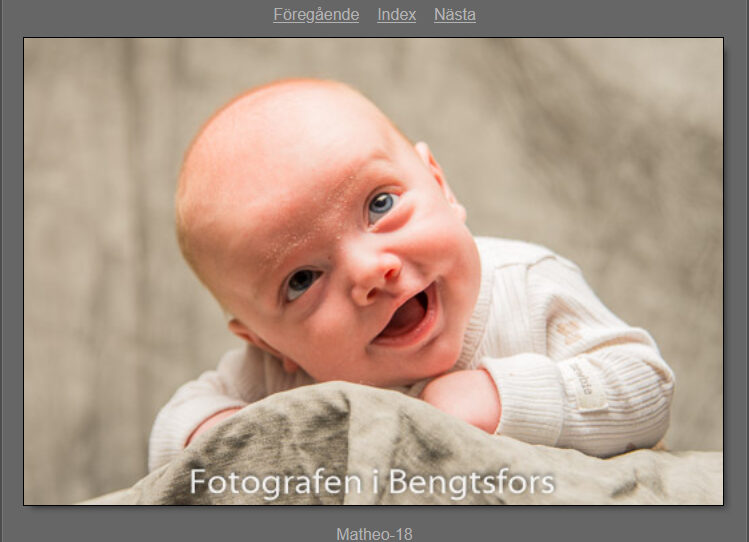Open the Index link
Screen dimensions: 749x542
click(x=396, y=15)
